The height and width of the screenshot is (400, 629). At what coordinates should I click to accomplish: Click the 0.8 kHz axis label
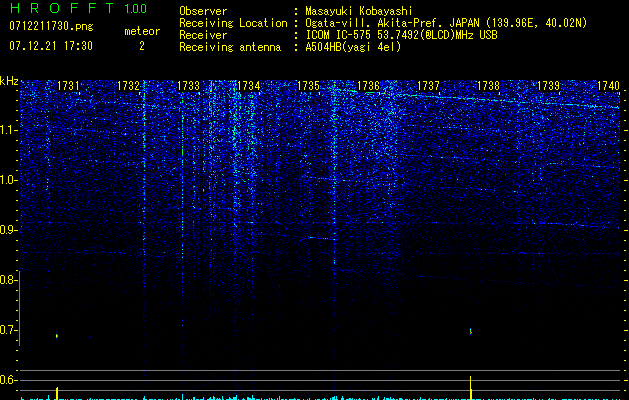(8, 280)
